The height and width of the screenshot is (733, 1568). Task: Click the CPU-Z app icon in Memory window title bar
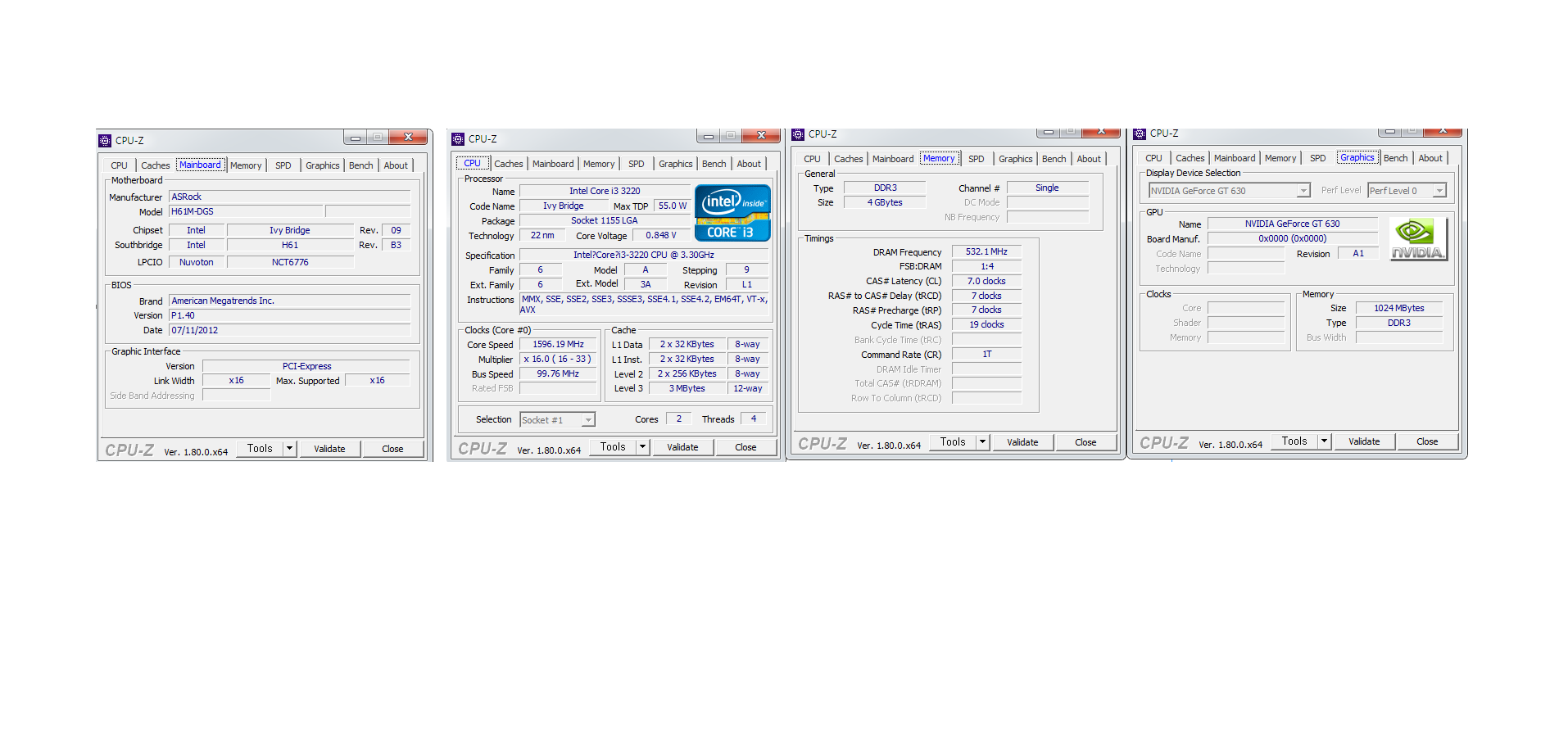[798, 134]
